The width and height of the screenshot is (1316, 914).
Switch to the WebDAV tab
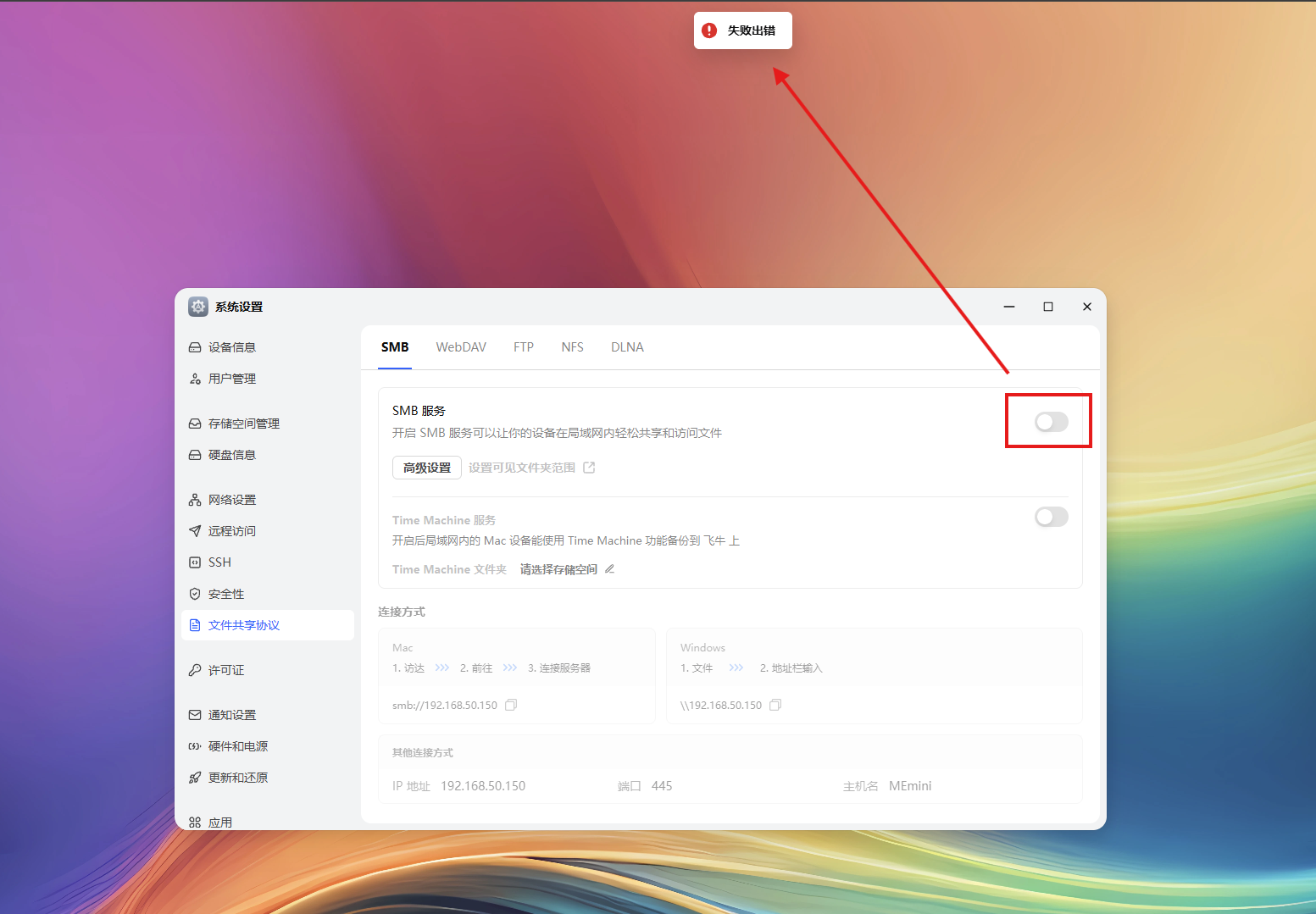coord(461,346)
